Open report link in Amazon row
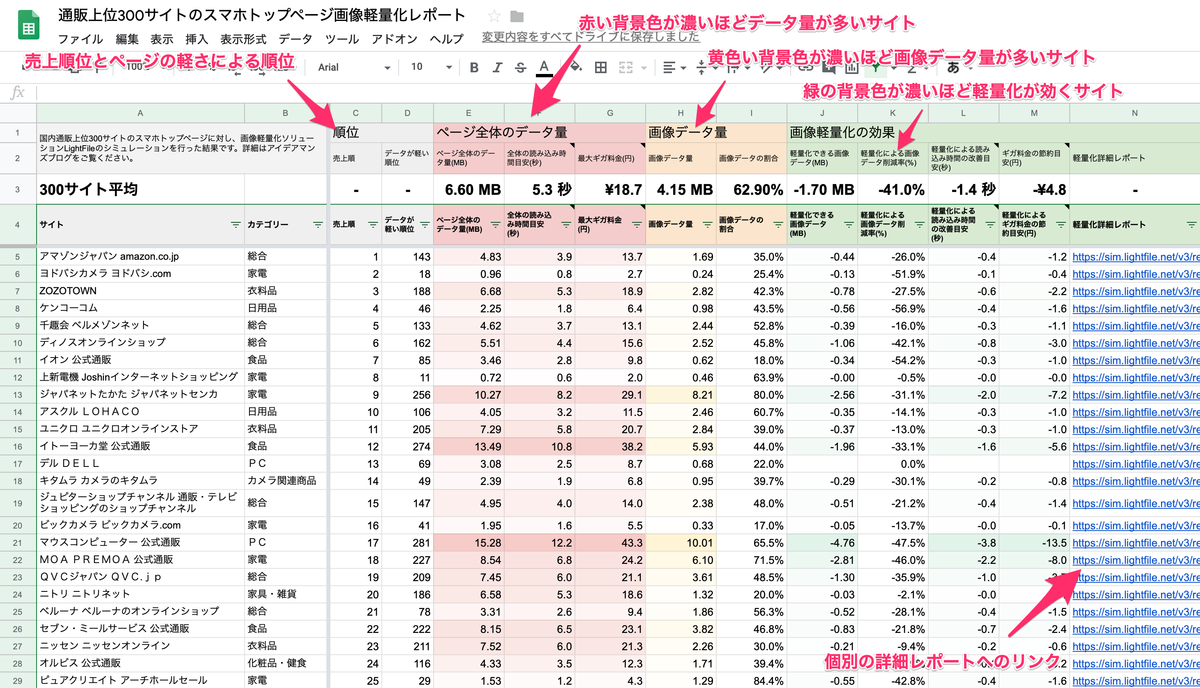Screen dimensions: 1200x688 click(x=1135, y=257)
